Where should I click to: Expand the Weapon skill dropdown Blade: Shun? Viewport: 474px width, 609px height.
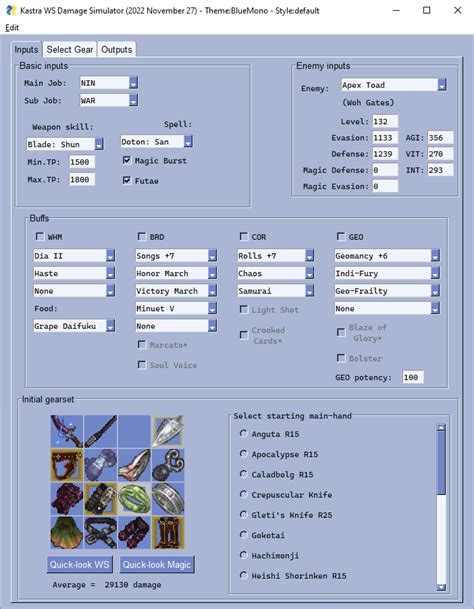coord(65,144)
